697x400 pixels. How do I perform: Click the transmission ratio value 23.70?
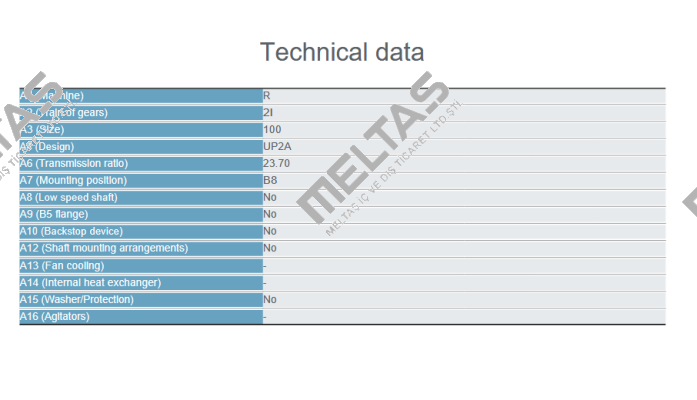(x=276, y=163)
